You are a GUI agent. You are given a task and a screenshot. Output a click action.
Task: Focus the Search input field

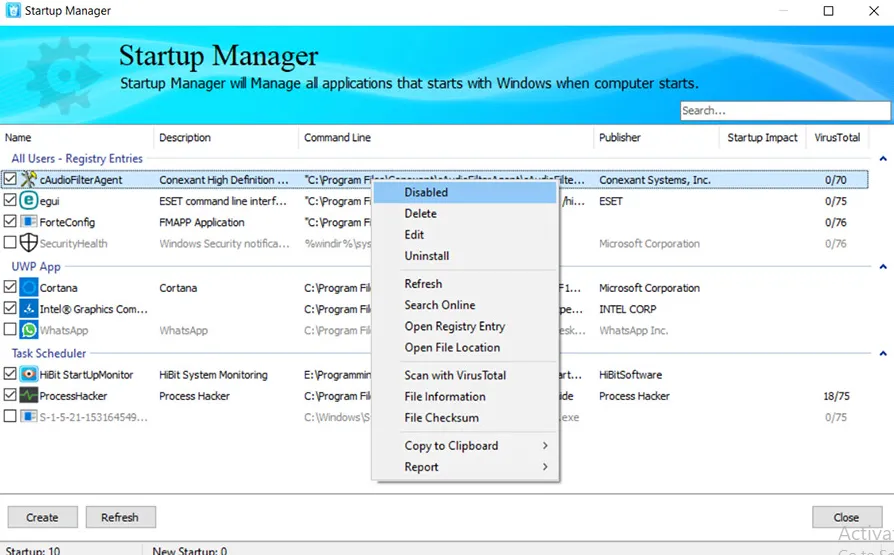785,111
